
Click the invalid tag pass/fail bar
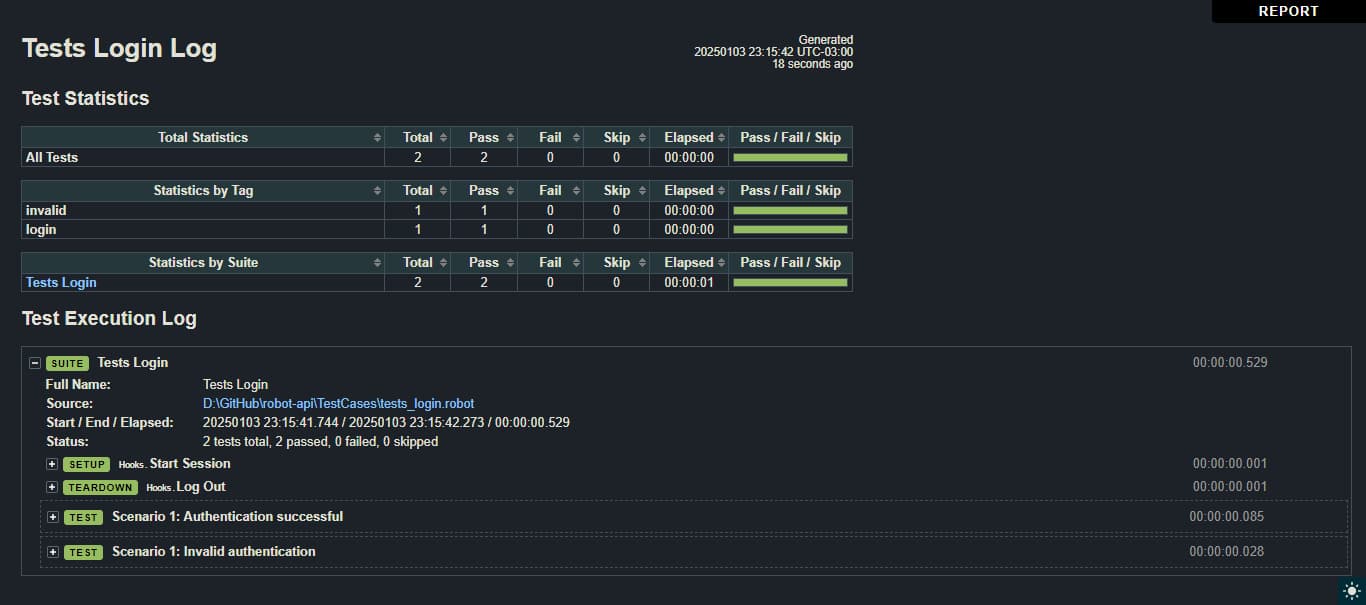tap(790, 210)
